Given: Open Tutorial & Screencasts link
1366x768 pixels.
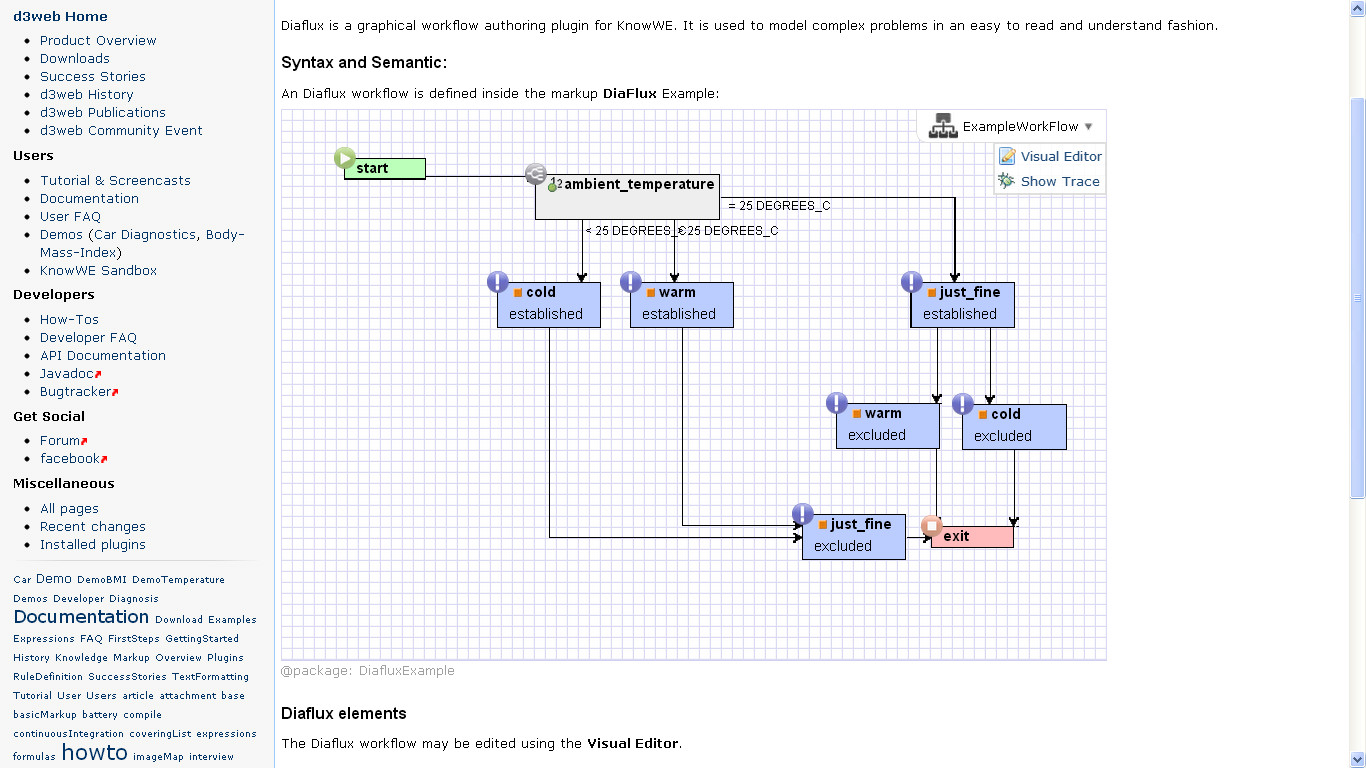Looking at the screenshot, I should click(115, 181).
